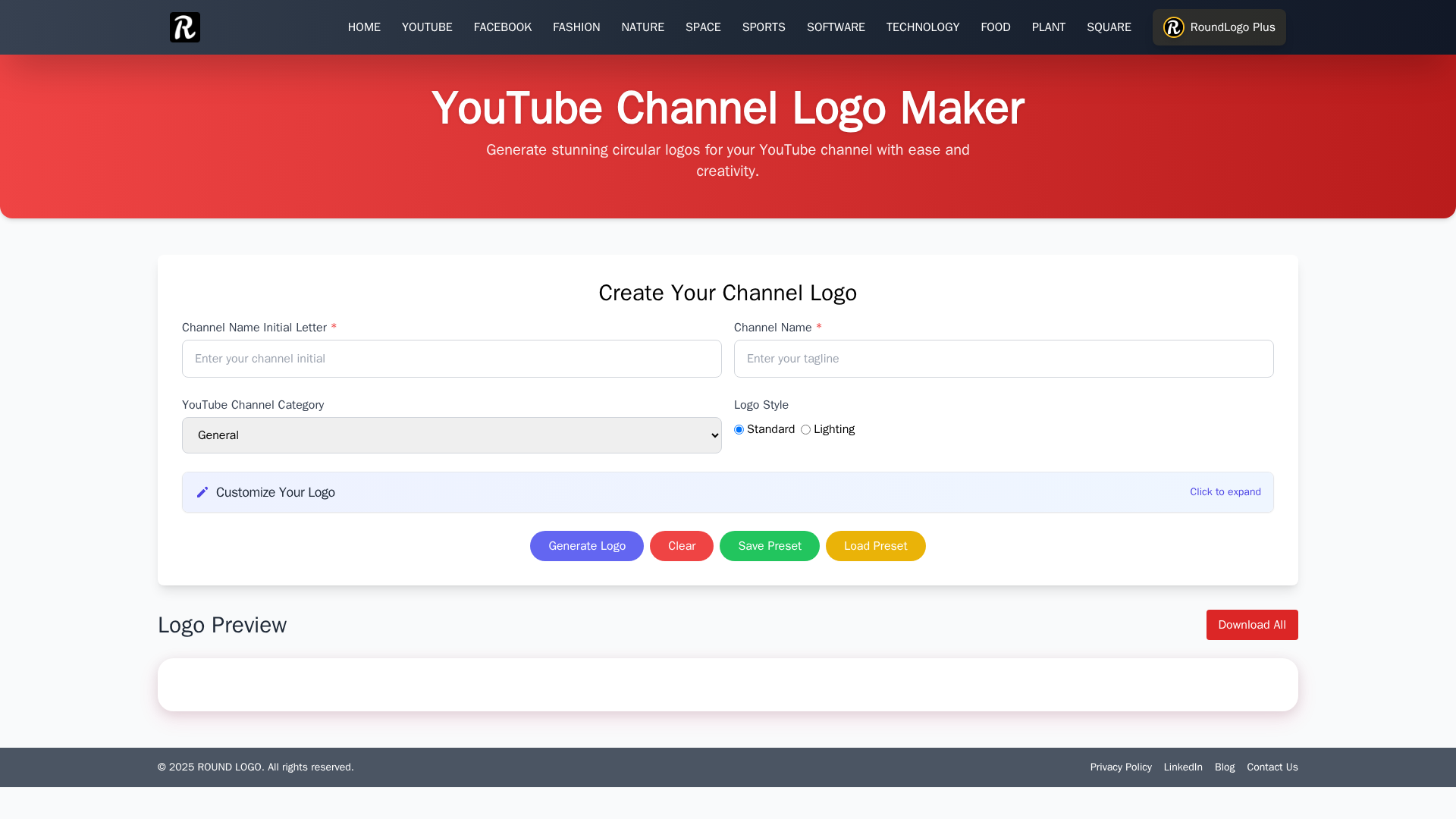Viewport: 1456px width, 819px height.
Task: Open the TECHNOLOGY nav link
Action: [x=922, y=27]
